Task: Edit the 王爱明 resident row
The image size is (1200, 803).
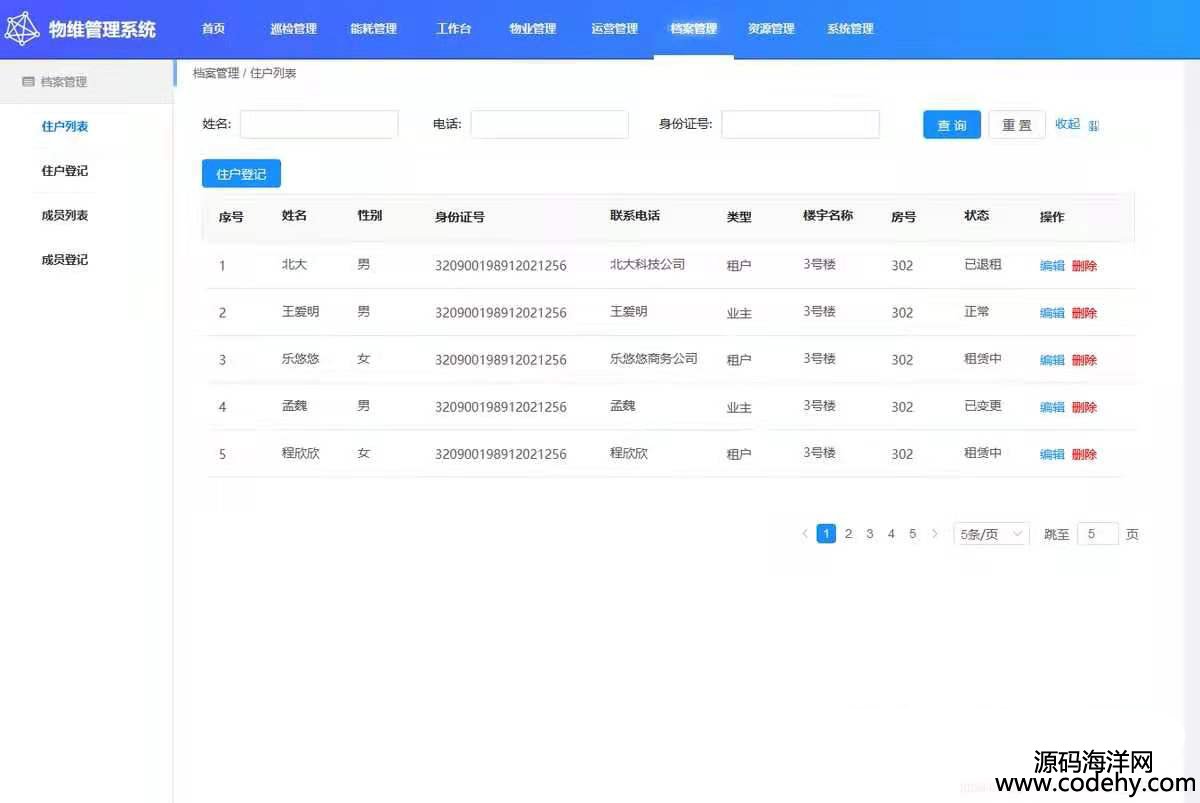Action: pyautogui.click(x=1052, y=313)
